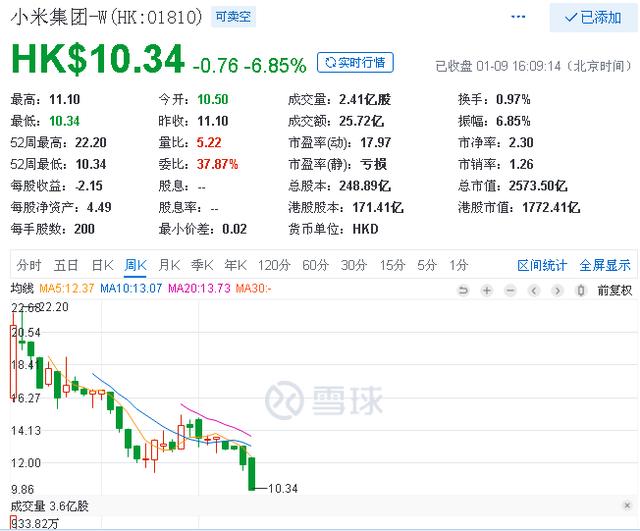Click the 每股收益 -2.15 value
The width and height of the screenshot is (640, 531).
point(89,186)
